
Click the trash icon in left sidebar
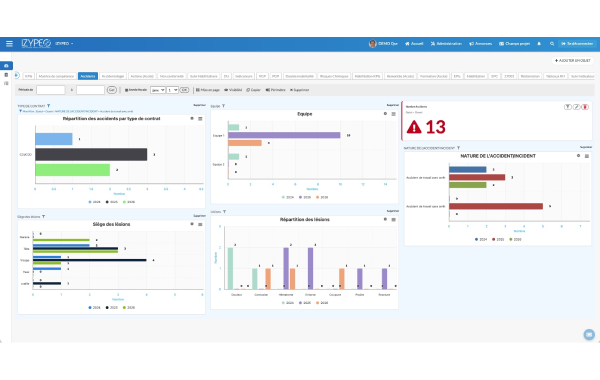click(6, 75)
